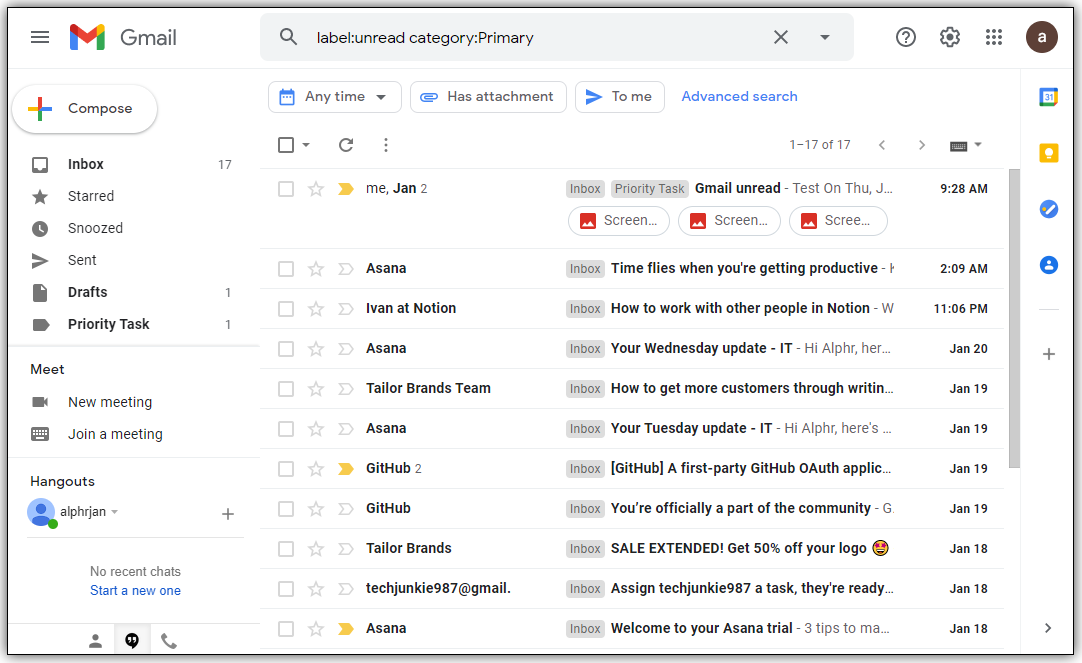Click into the search mail input field
Image resolution: width=1082 pixels, height=663 pixels.
coord(538,37)
